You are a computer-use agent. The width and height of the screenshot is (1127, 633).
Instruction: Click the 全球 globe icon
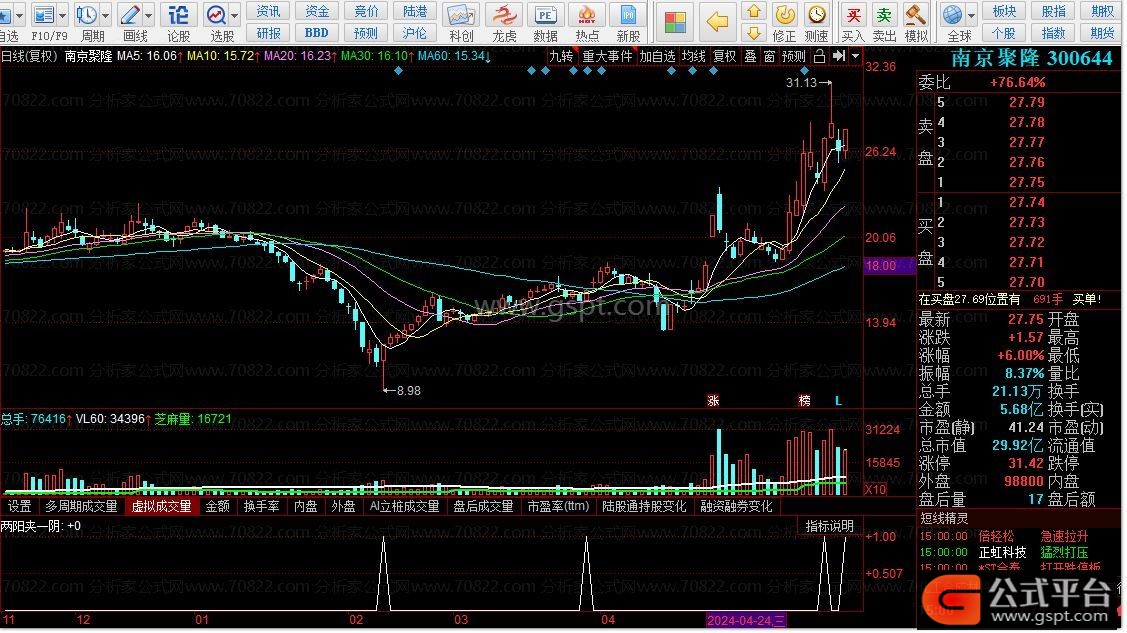953,14
